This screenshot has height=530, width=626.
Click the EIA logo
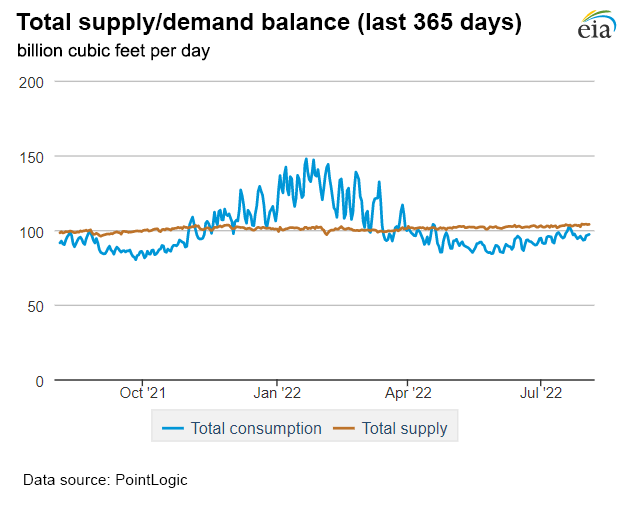tap(596, 24)
